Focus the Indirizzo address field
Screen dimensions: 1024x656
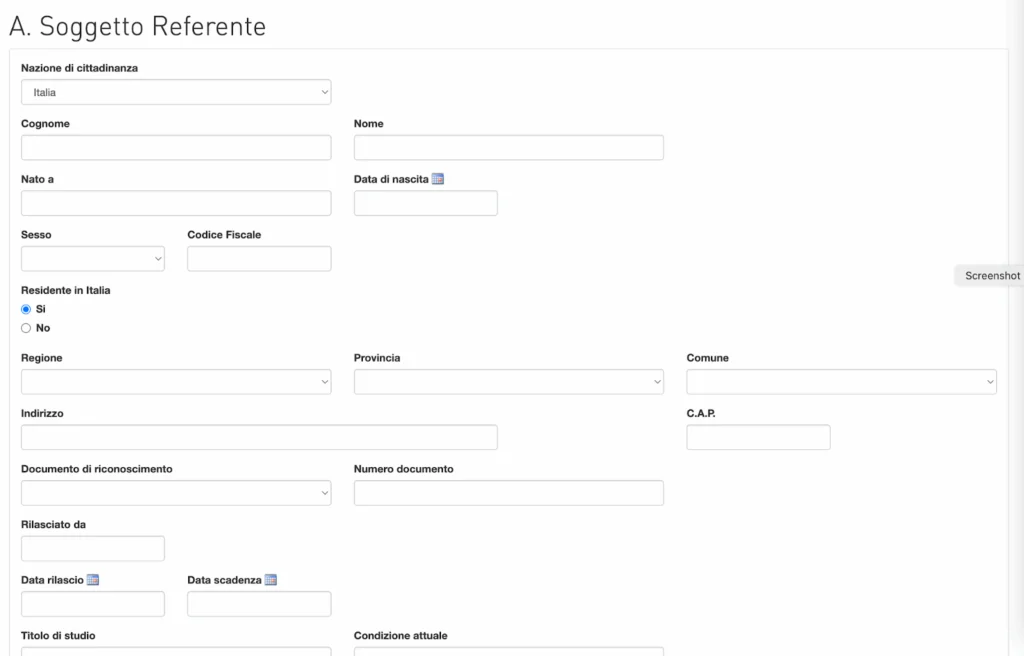[x=259, y=437]
